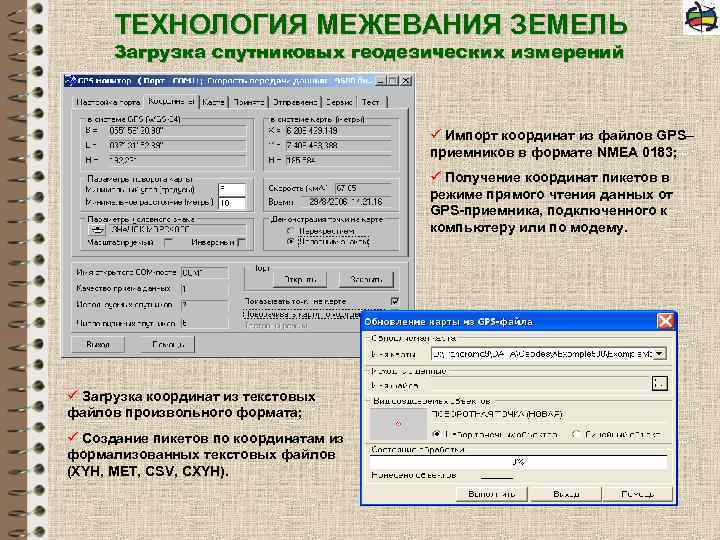Click the 'Время' date and time value
The height and width of the screenshot is (540, 720).
(347, 202)
